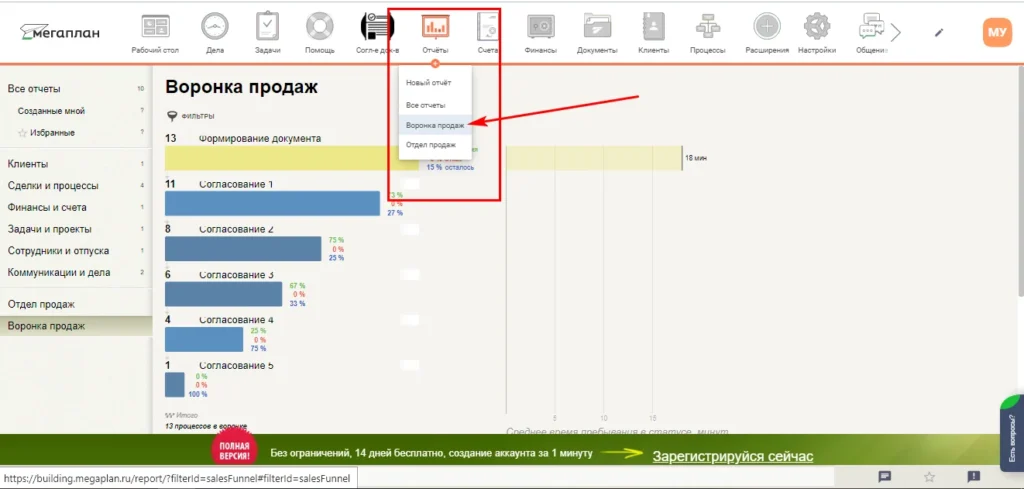
Task: Show more modules with the right chevron
Action: tap(895, 33)
